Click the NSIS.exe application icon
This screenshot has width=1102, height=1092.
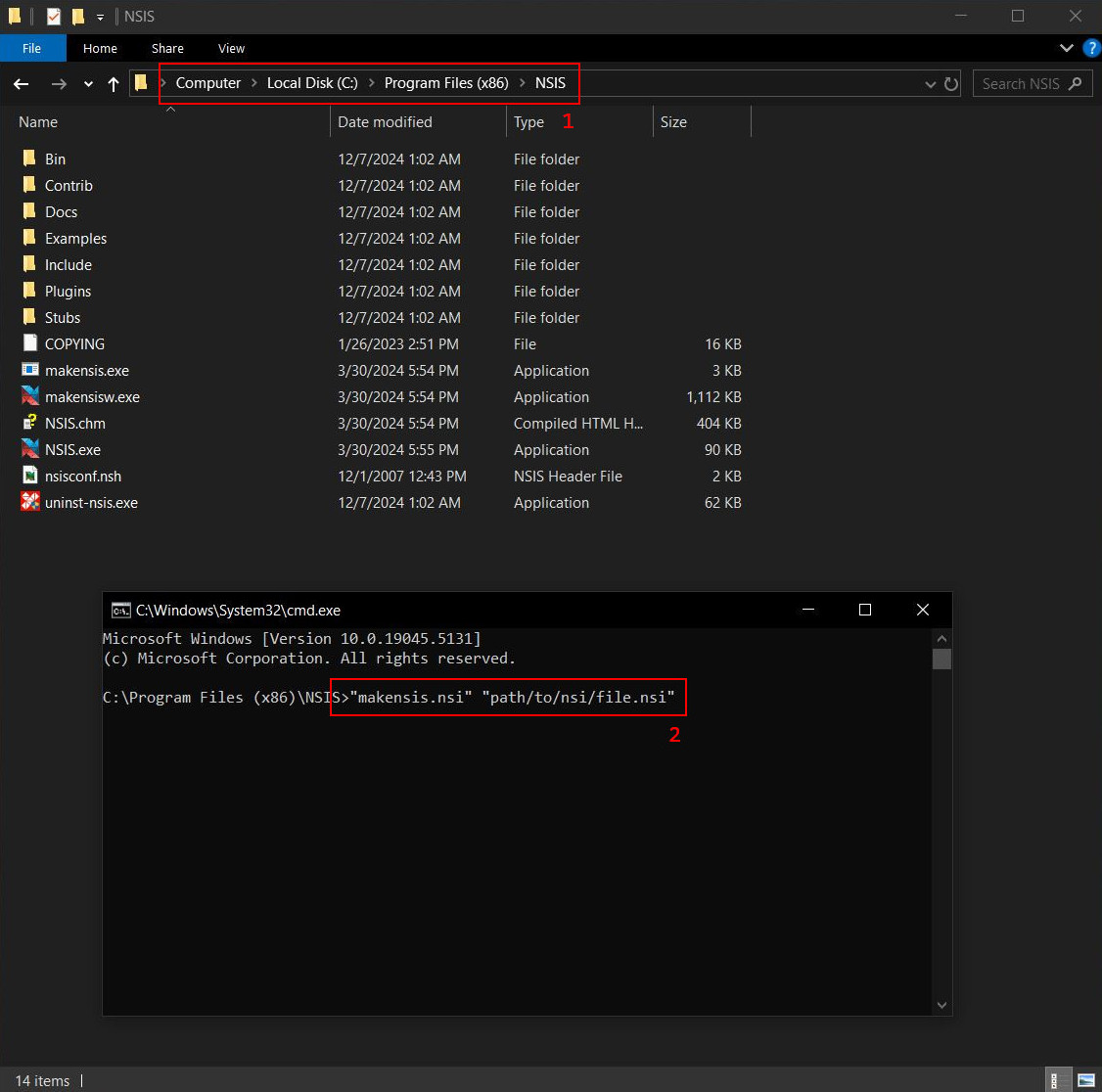point(29,448)
